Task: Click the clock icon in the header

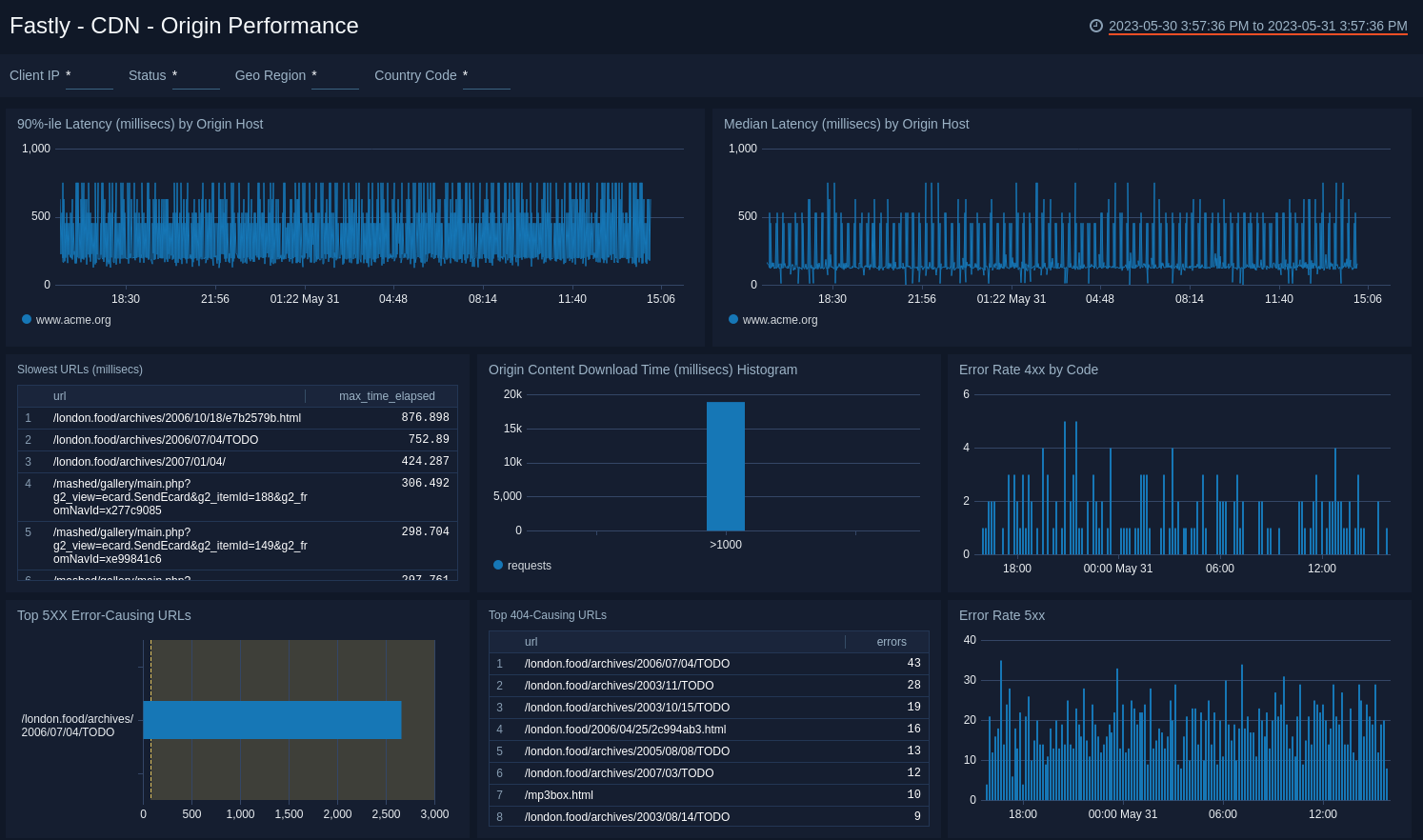Action: click(x=1096, y=27)
